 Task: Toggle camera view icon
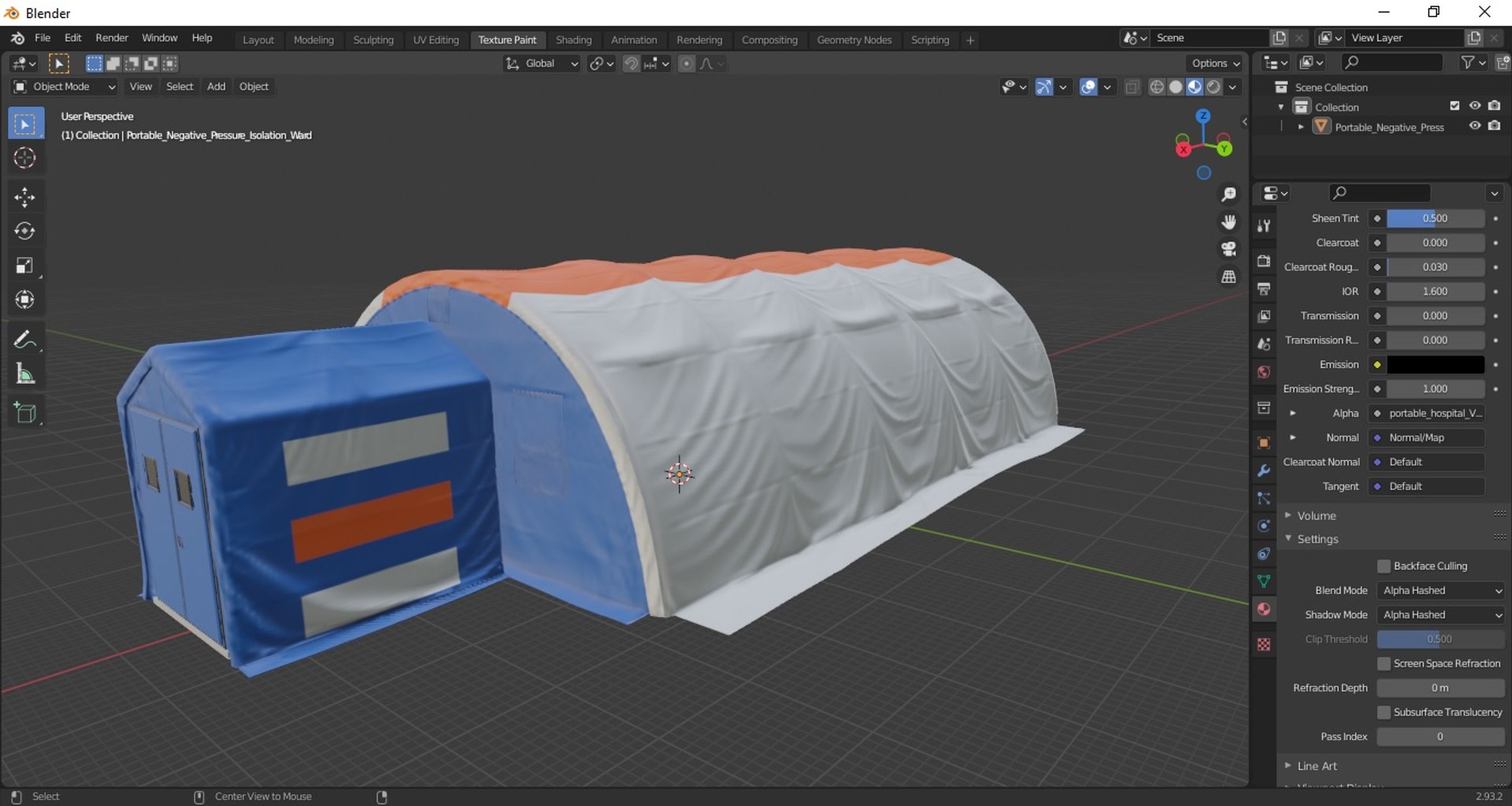click(x=1228, y=250)
